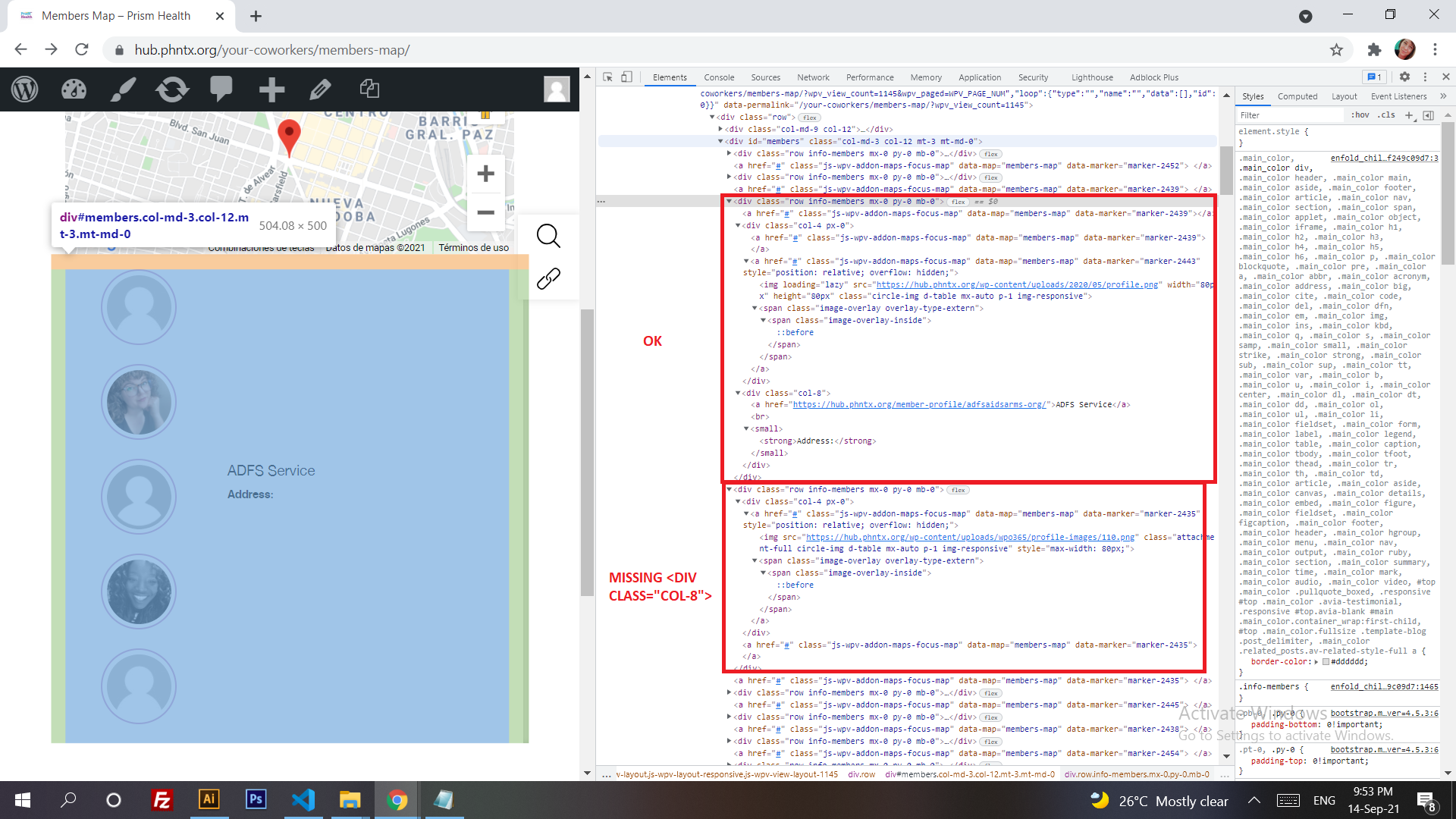Toggle the :hov element state panel
Screen dimensions: 1456x819
(x=1360, y=115)
